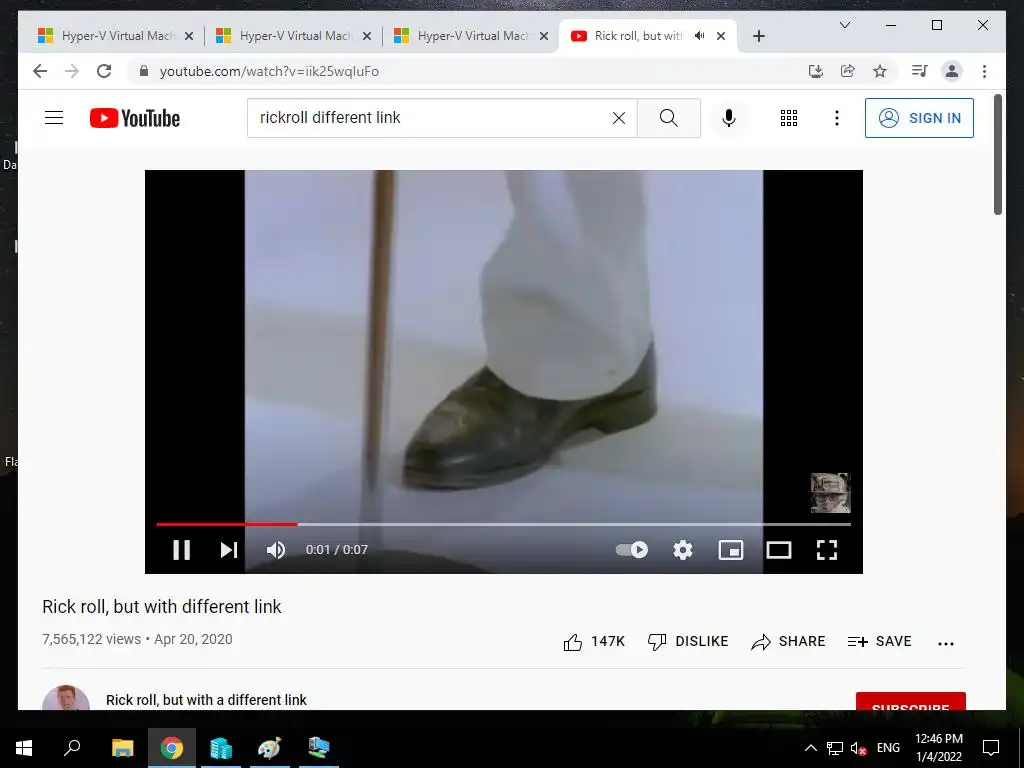Viewport: 1024px width, 768px height.
Task: Enable miniplayer mode
Action: coord(731,550)
